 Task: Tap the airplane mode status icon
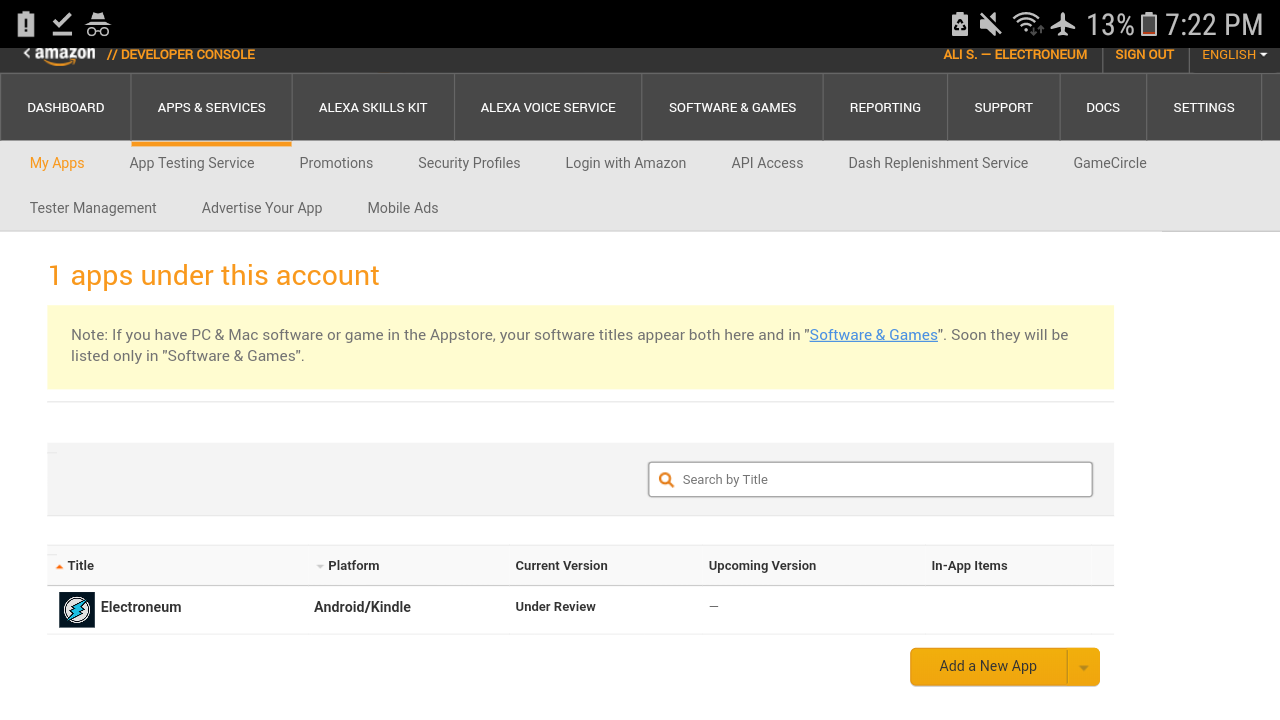pyautogui.click(x=1063, y=24)
